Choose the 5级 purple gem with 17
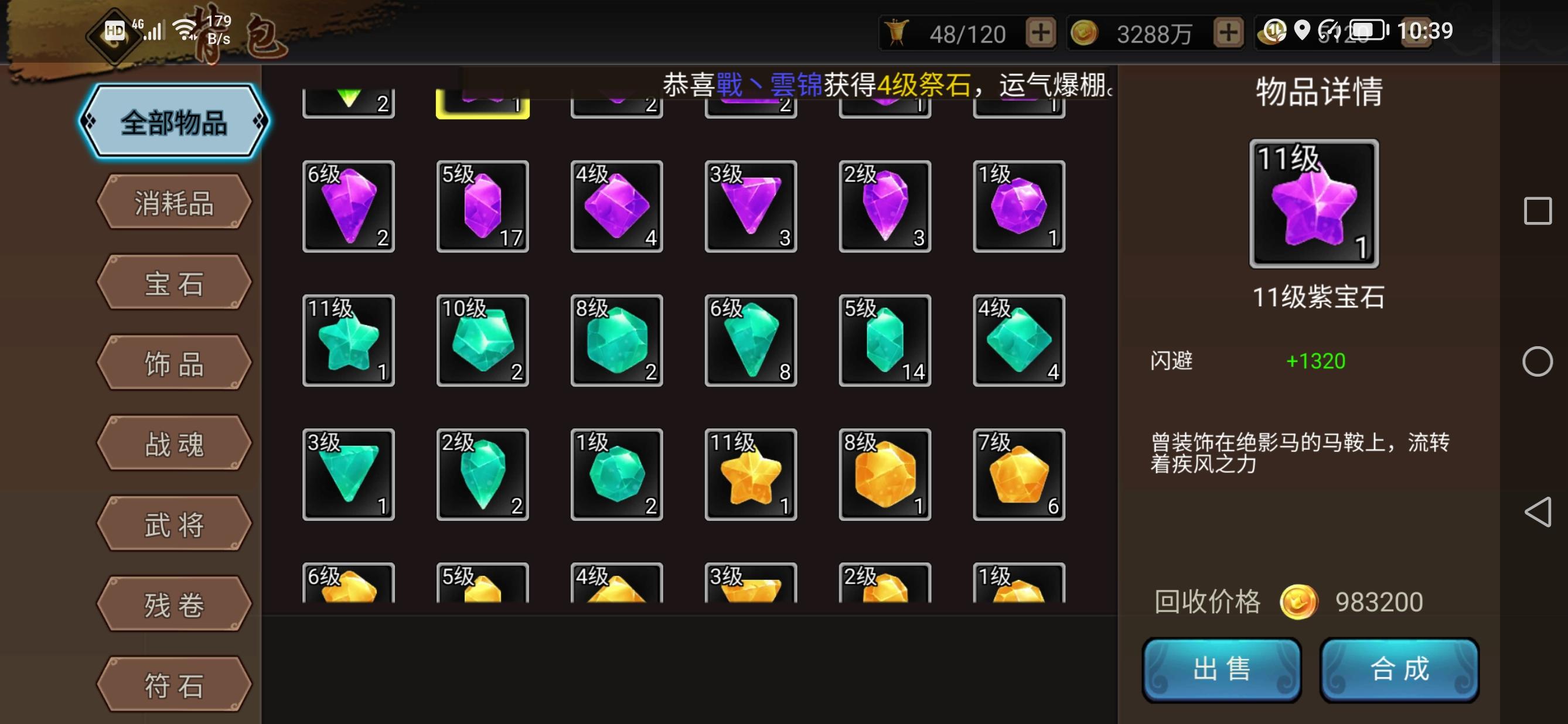The height and width of the screenshot is (724, 1568). [482, 206]
